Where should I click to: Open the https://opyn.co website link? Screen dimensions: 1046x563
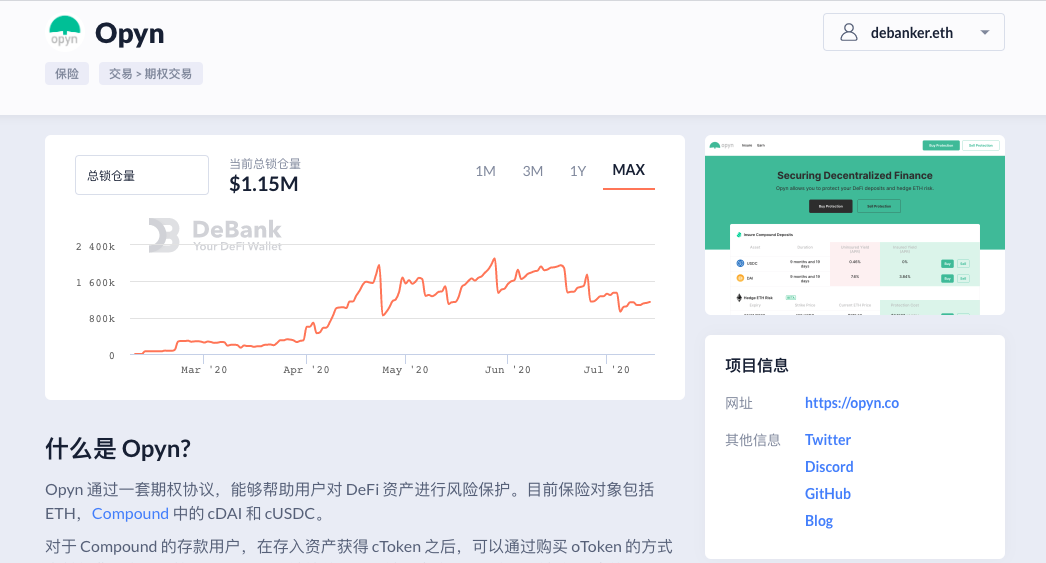click(x=852, y=403)
